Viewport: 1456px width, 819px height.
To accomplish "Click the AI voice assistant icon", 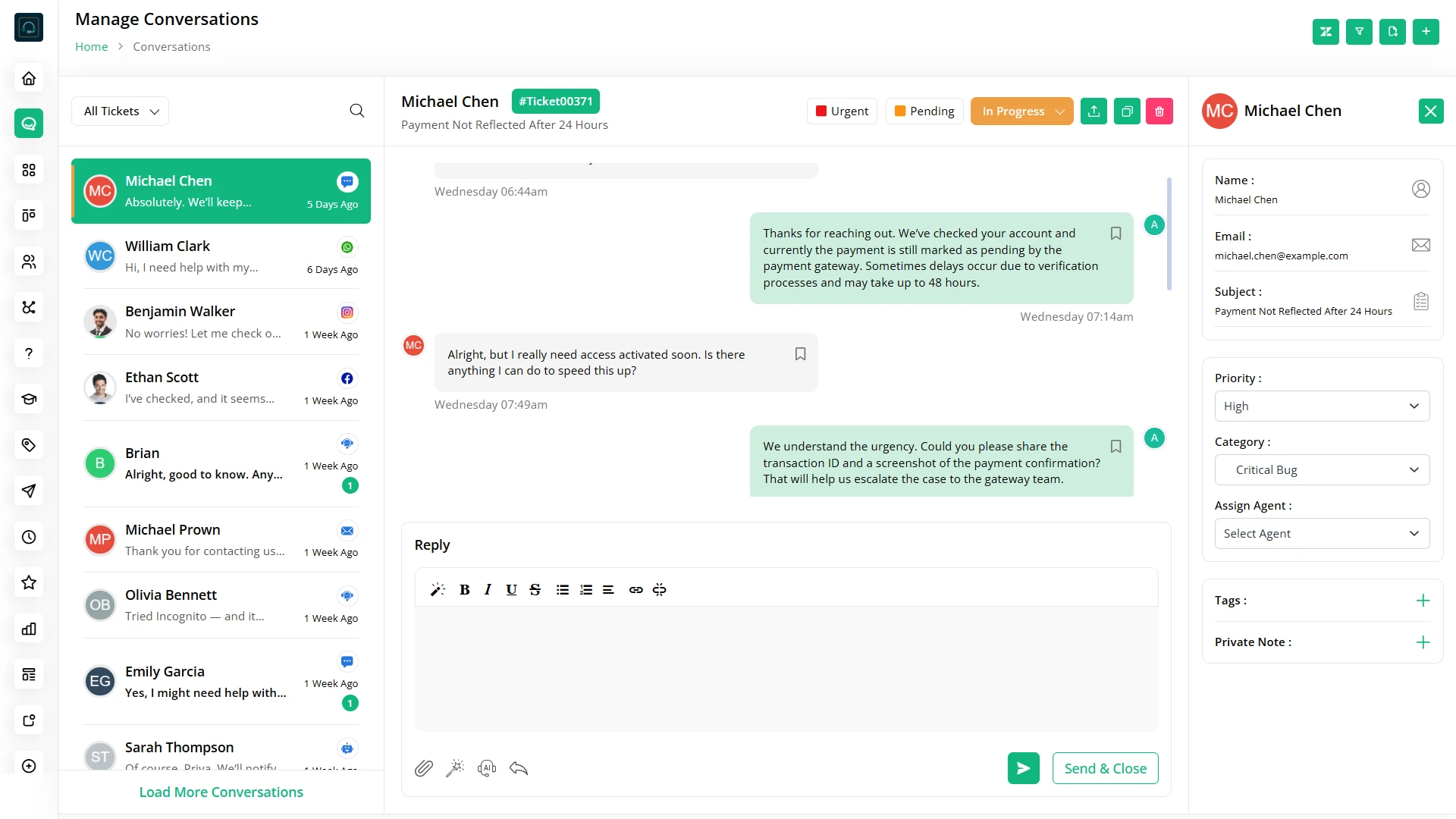I will pyautogui.click(x=487, y=768).
